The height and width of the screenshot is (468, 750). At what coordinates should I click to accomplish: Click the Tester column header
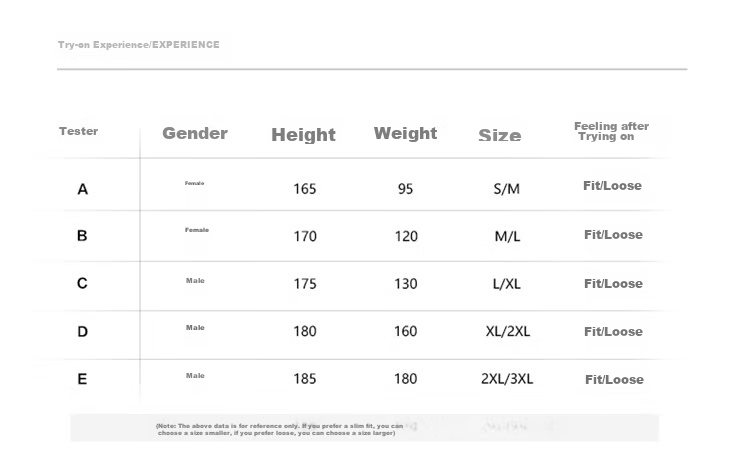pyautogui.click(x=78, y=131)
